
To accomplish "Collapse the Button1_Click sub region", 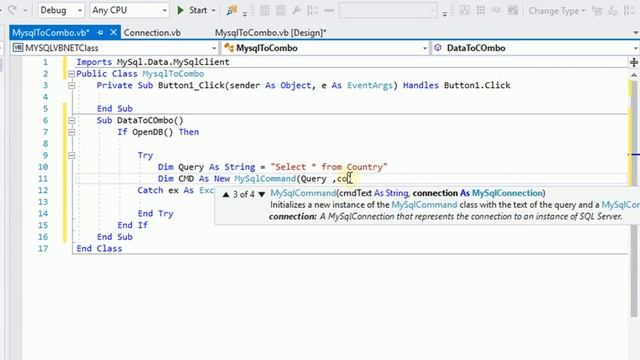I will tap(71, 85).
